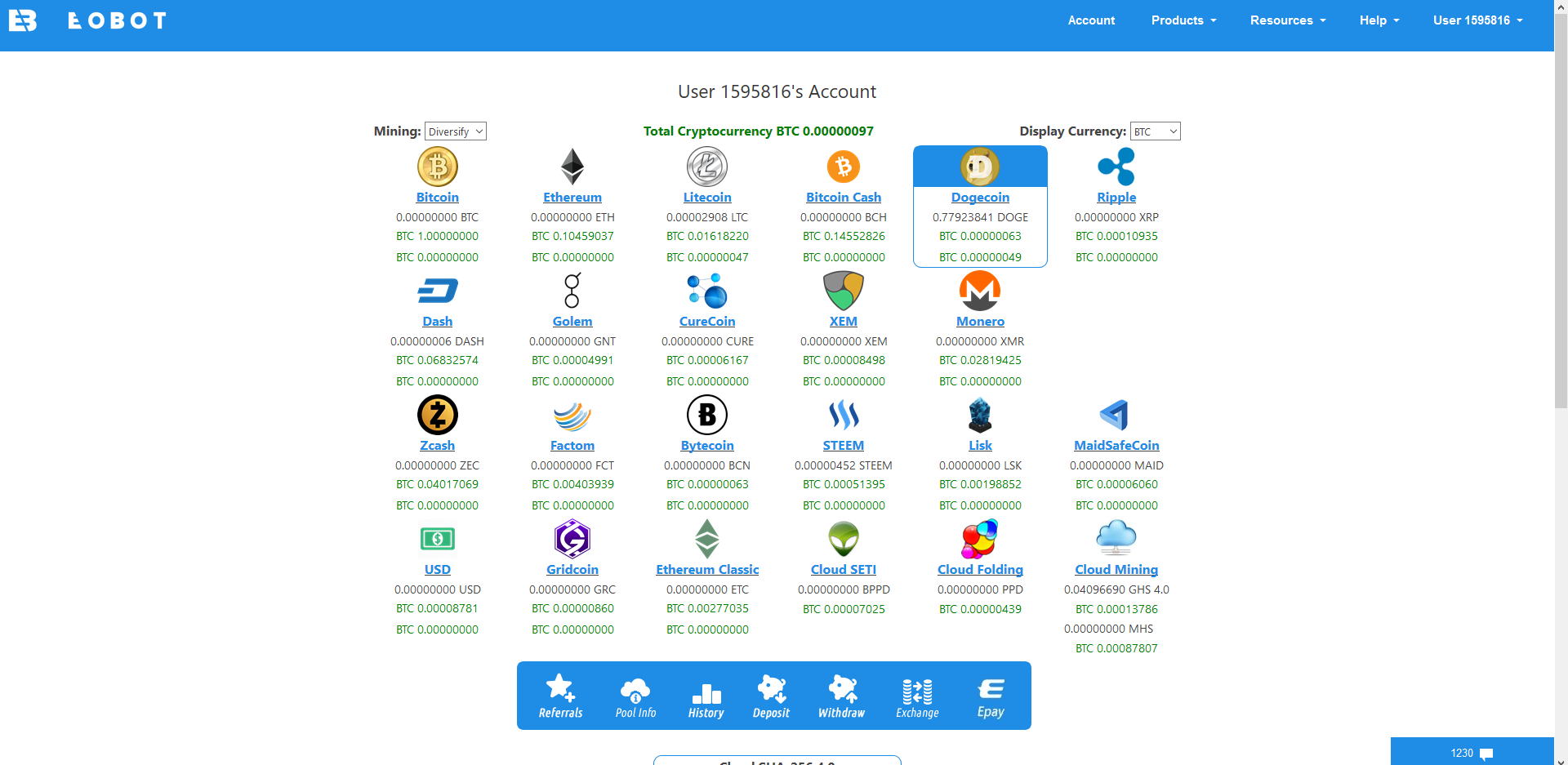
Task: Open Pool Info
Action: coord(635,696)
